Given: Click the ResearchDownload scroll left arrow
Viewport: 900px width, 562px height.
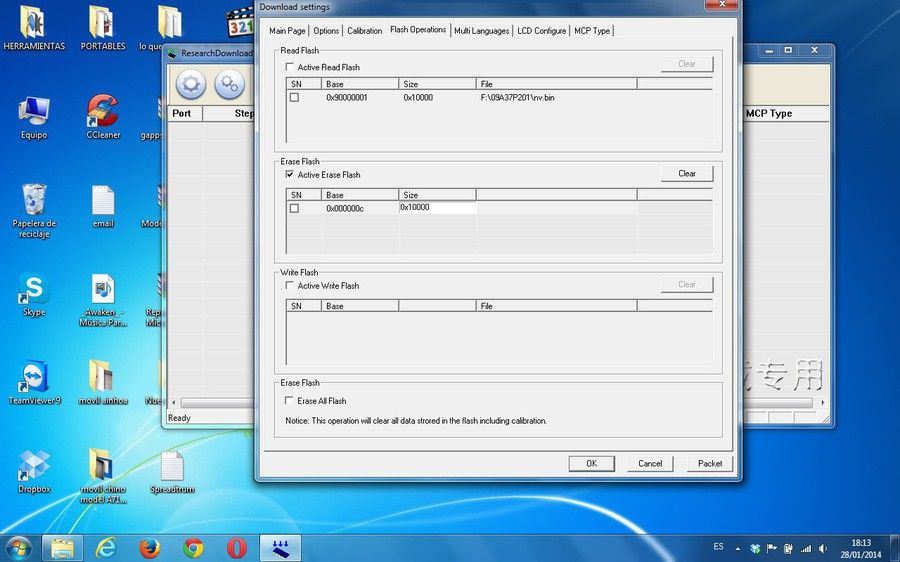Looking at the screenshot, I should 174,403.
